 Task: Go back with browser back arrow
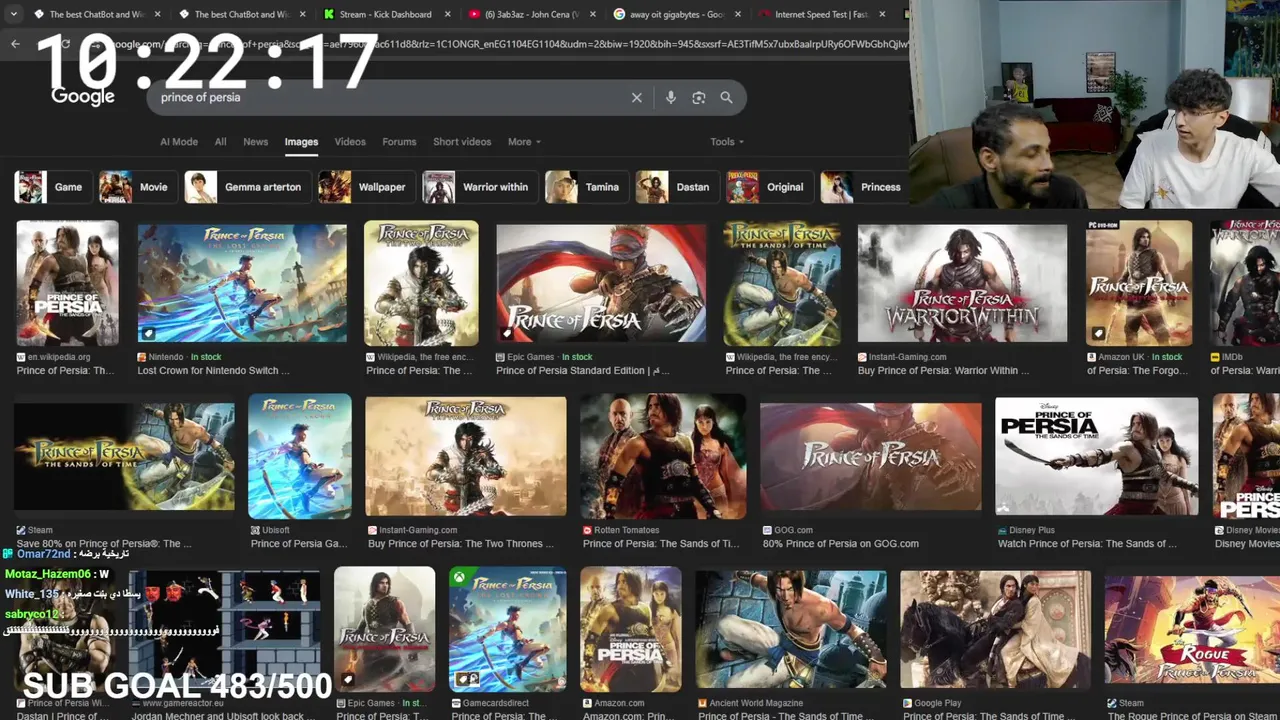[x=15, y=44]
